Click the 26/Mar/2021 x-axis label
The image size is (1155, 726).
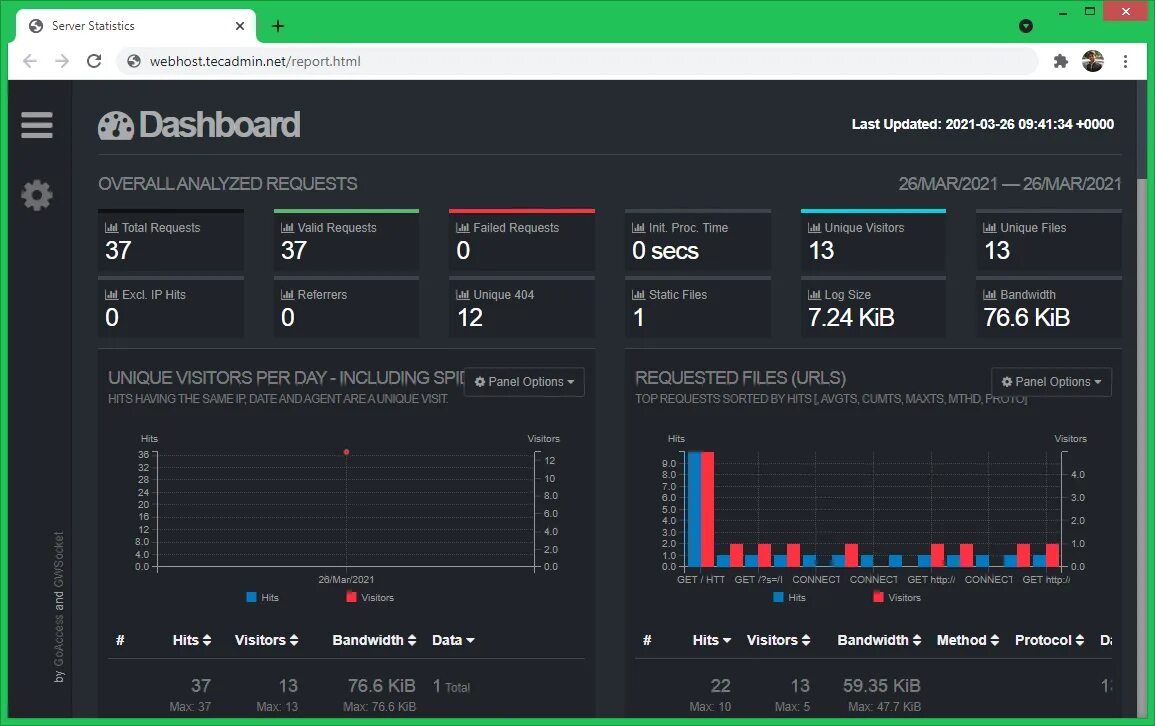pos(346,579)
